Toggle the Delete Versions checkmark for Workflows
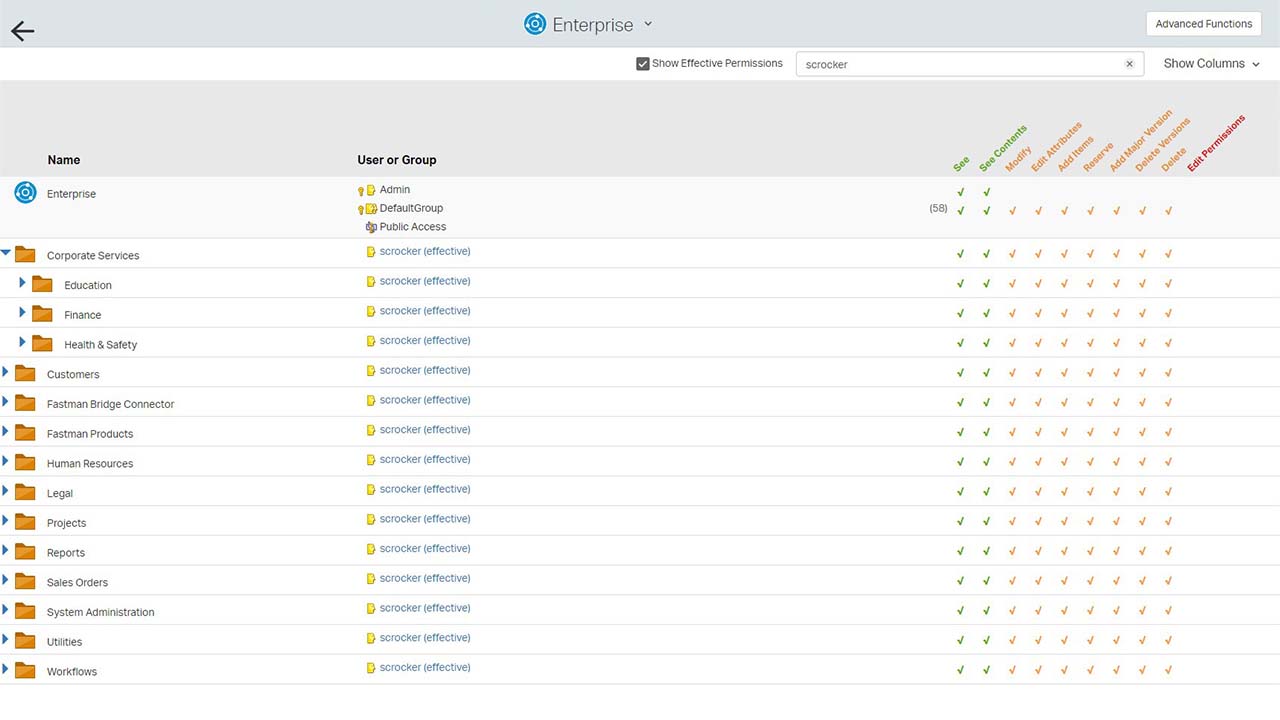1280x720 pixels. (1142, 670)
